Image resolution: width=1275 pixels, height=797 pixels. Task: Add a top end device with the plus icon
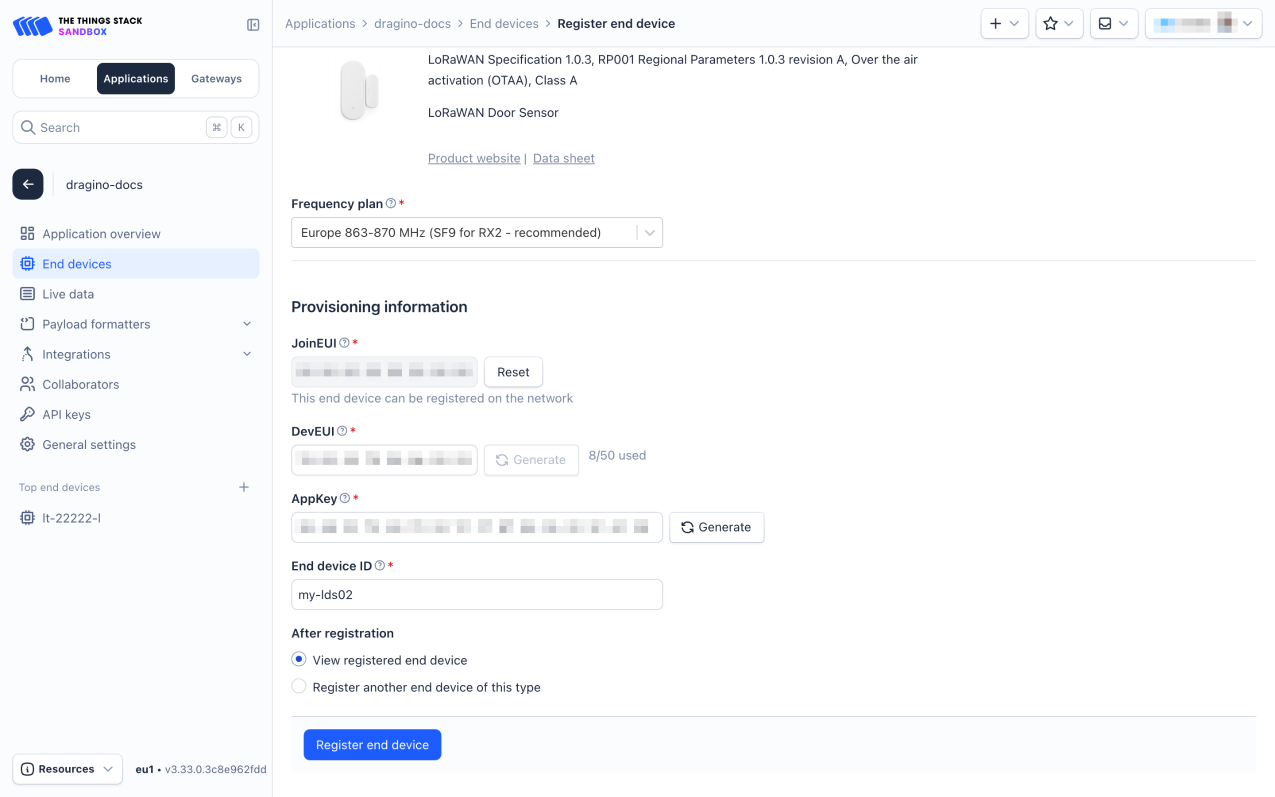[x=244, y=487]
